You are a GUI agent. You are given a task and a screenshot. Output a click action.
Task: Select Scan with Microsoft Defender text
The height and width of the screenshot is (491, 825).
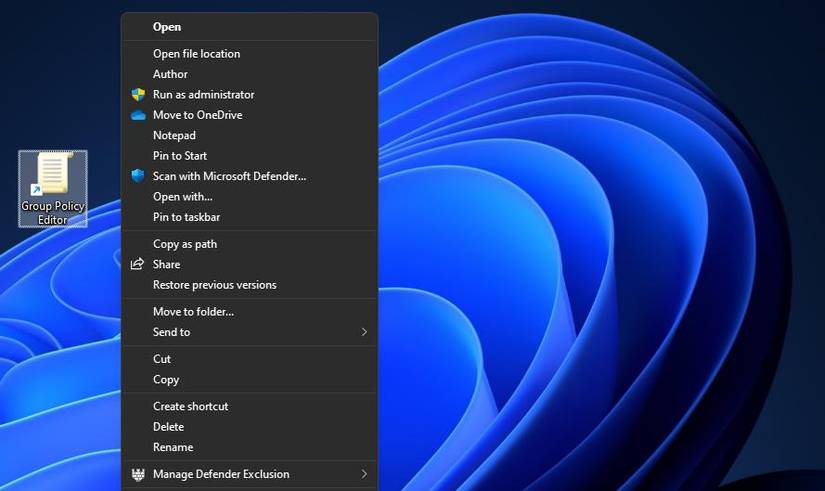click(229, 176)
